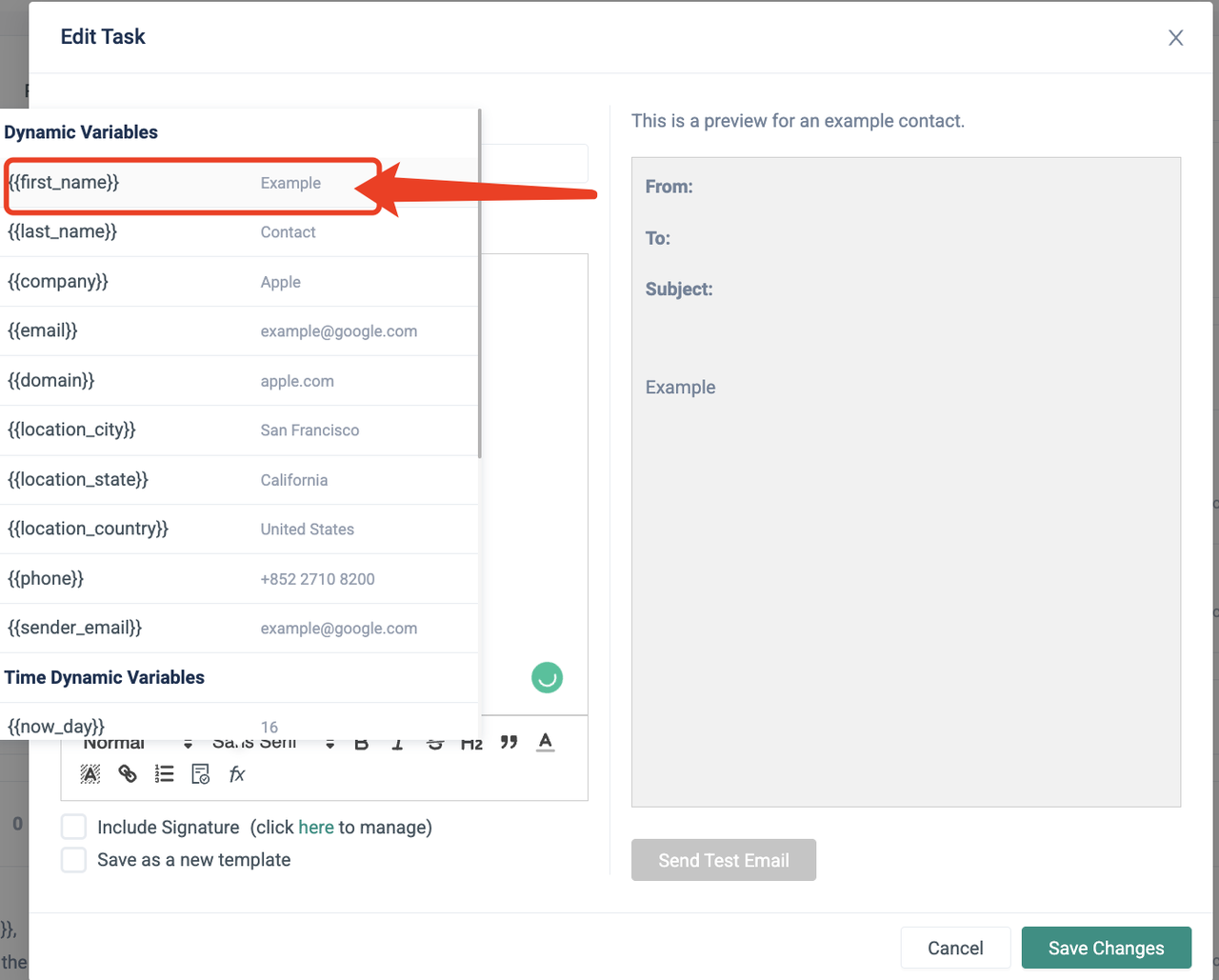Image resolution: width=1219 pixels, height=980 pixels.
Task: Click the fx dynamic variables icon
Action: point(237,774)
